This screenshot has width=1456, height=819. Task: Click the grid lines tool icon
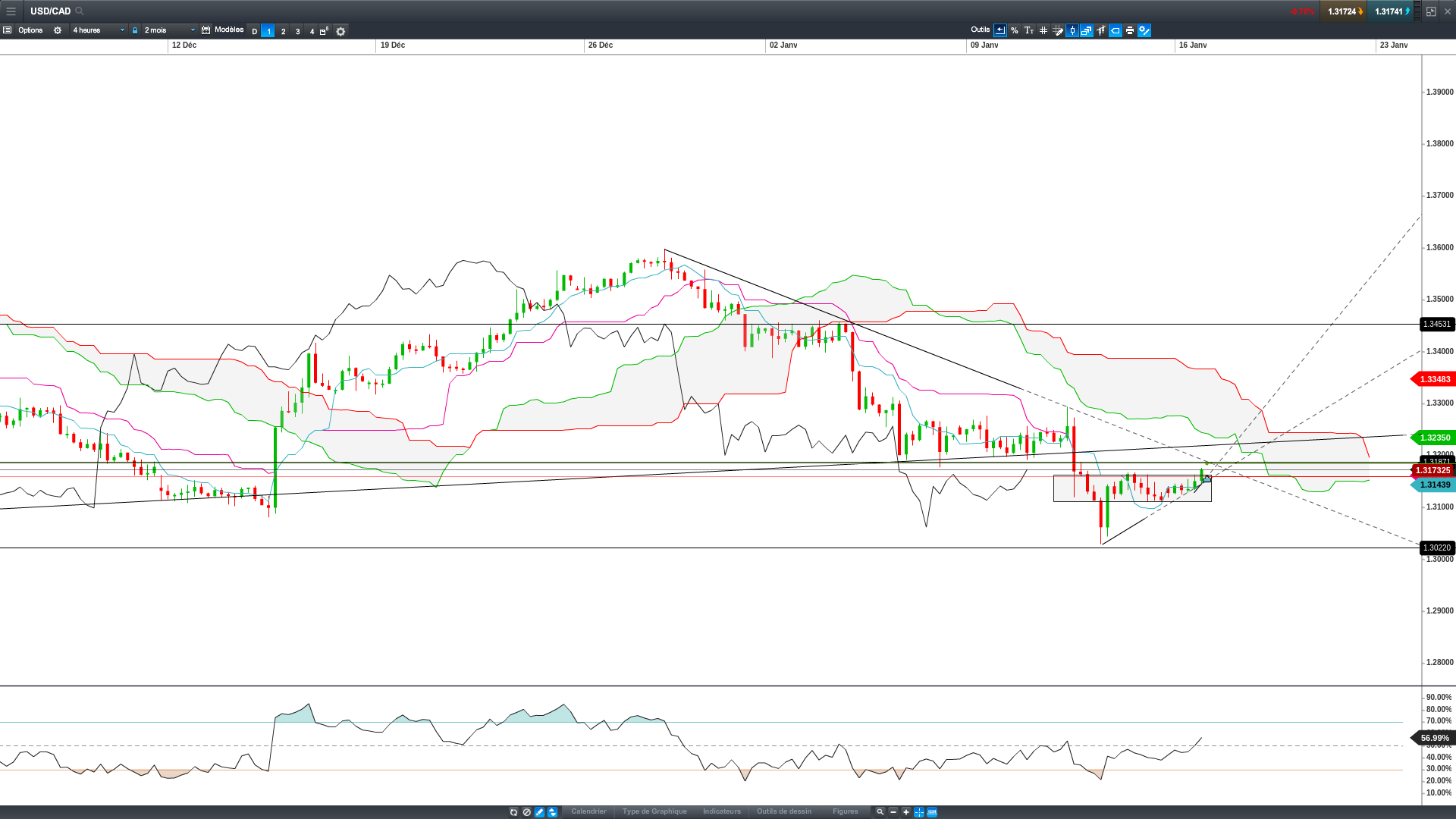coord(1043,31)
